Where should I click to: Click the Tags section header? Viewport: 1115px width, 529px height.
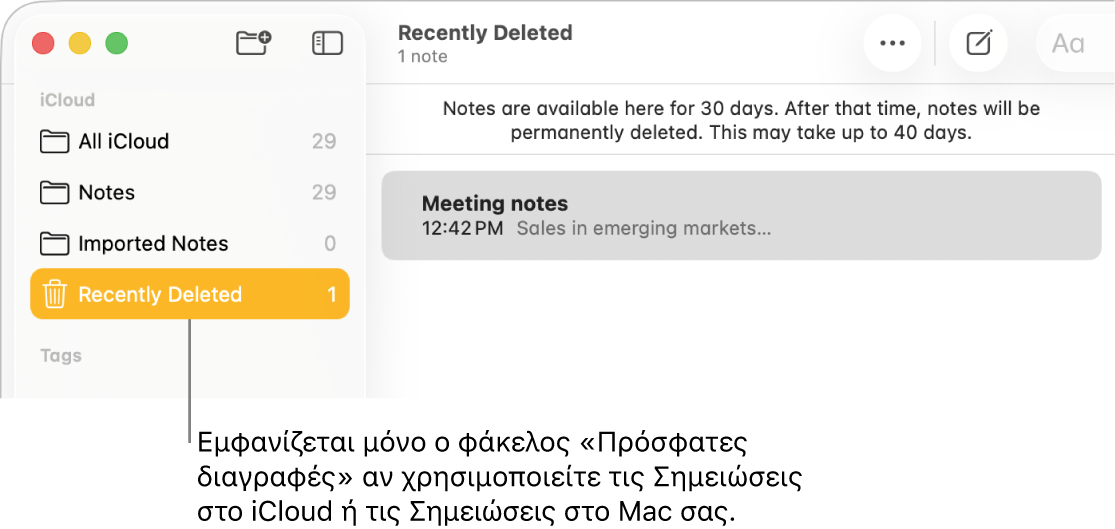click(x=61, y=355)
